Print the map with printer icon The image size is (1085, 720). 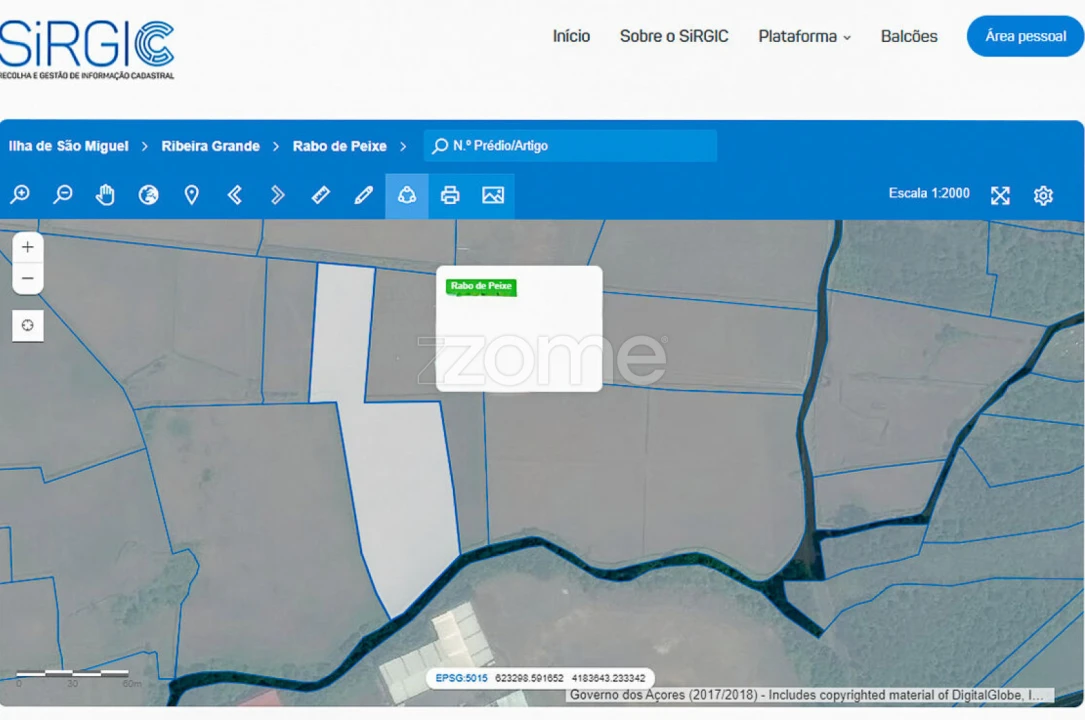450,195
